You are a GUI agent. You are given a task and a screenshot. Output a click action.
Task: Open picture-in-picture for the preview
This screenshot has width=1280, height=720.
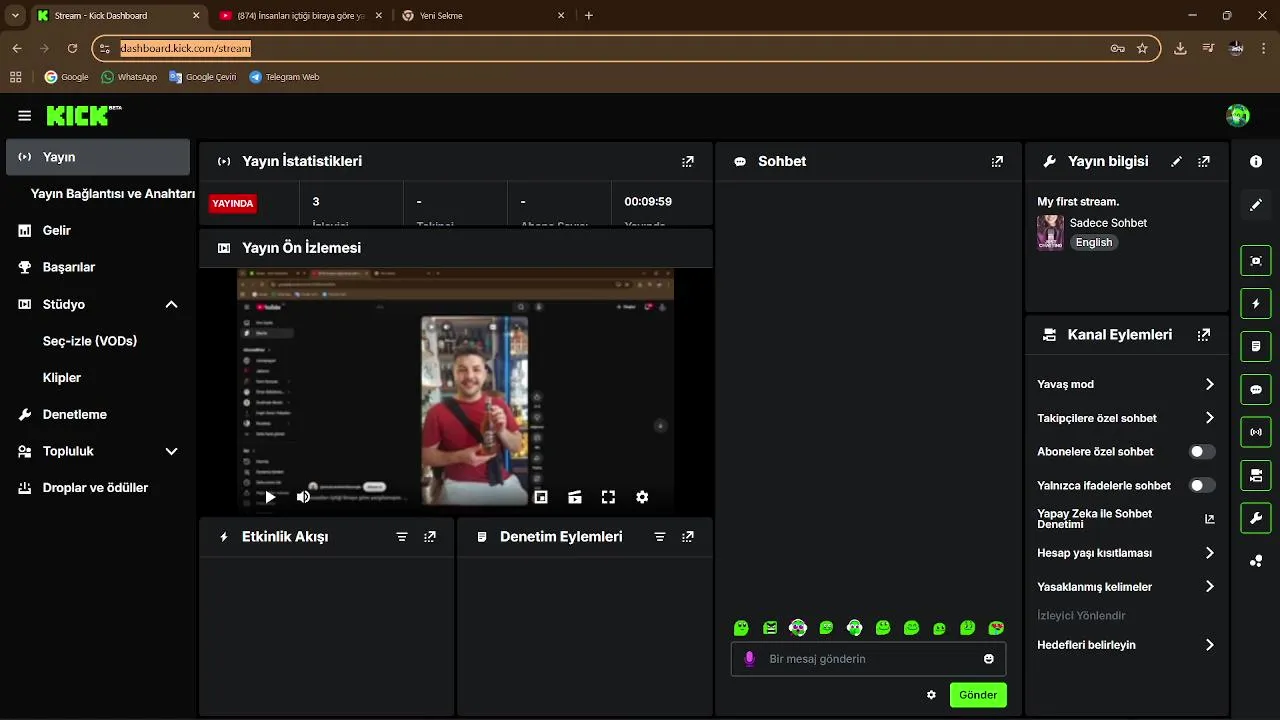coord(541,497)
